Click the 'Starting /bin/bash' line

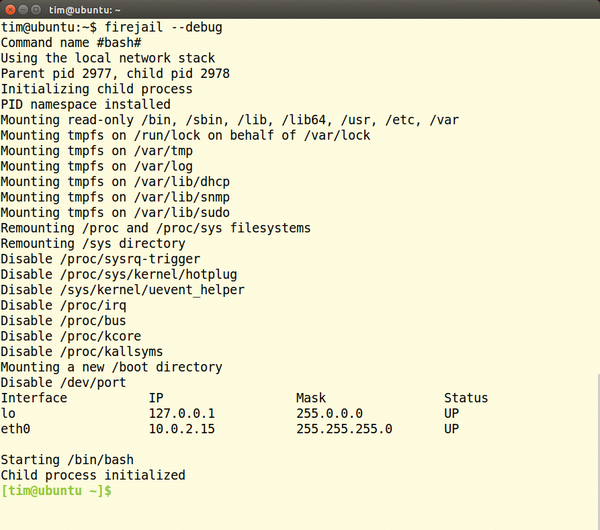(x=67, y=460)
